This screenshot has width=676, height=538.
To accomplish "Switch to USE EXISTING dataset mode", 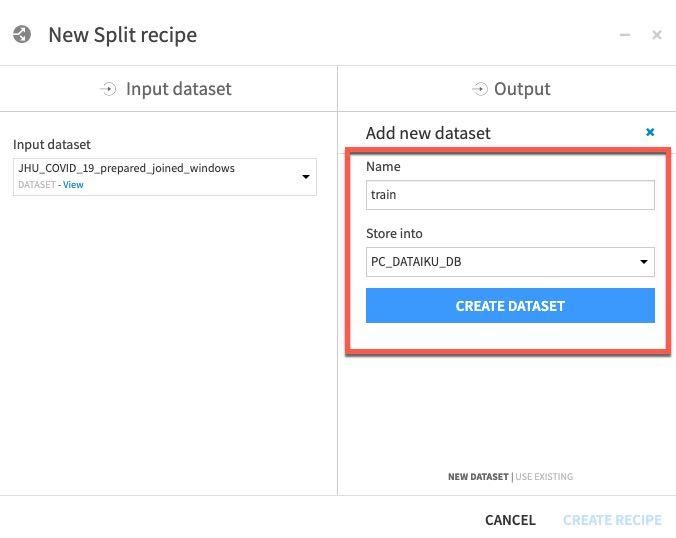I will [x=544, y=477].
